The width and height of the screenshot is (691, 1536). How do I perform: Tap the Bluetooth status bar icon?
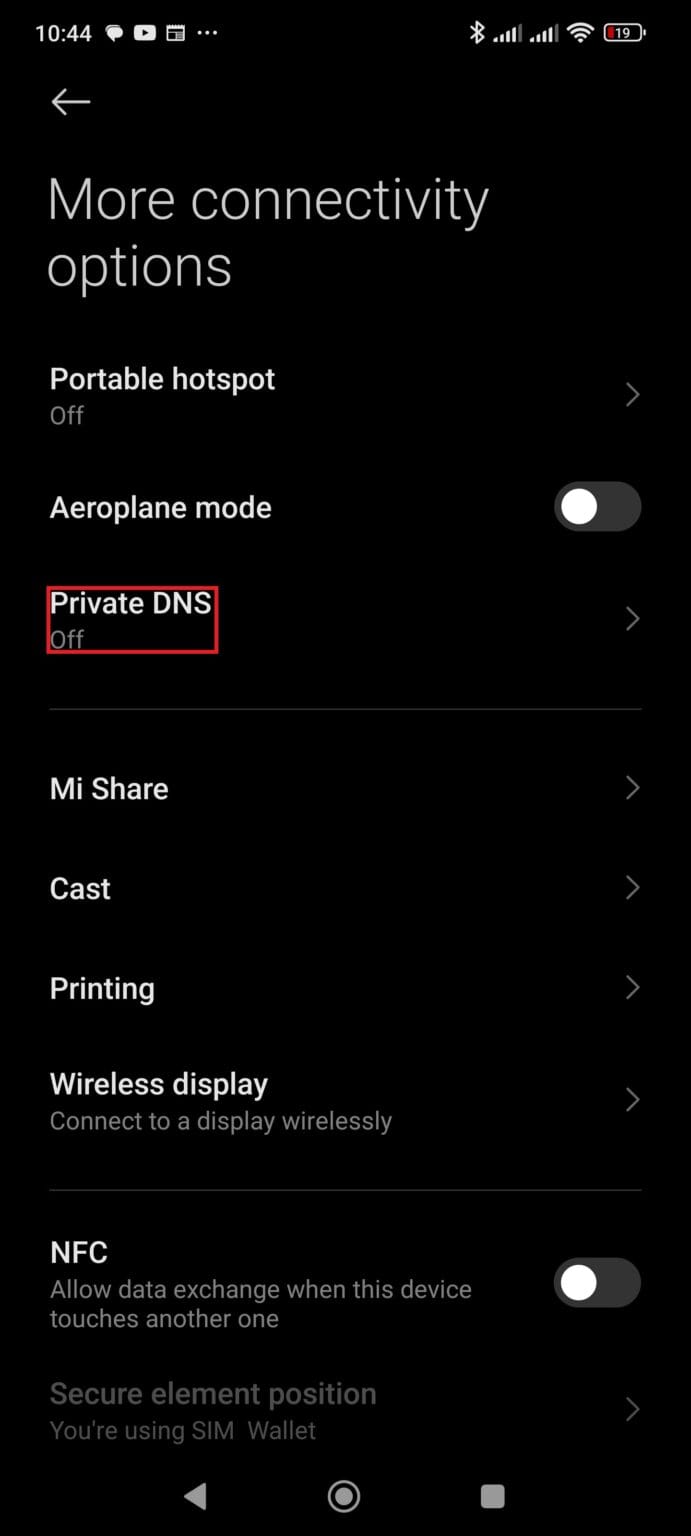[x=478, y=32]
